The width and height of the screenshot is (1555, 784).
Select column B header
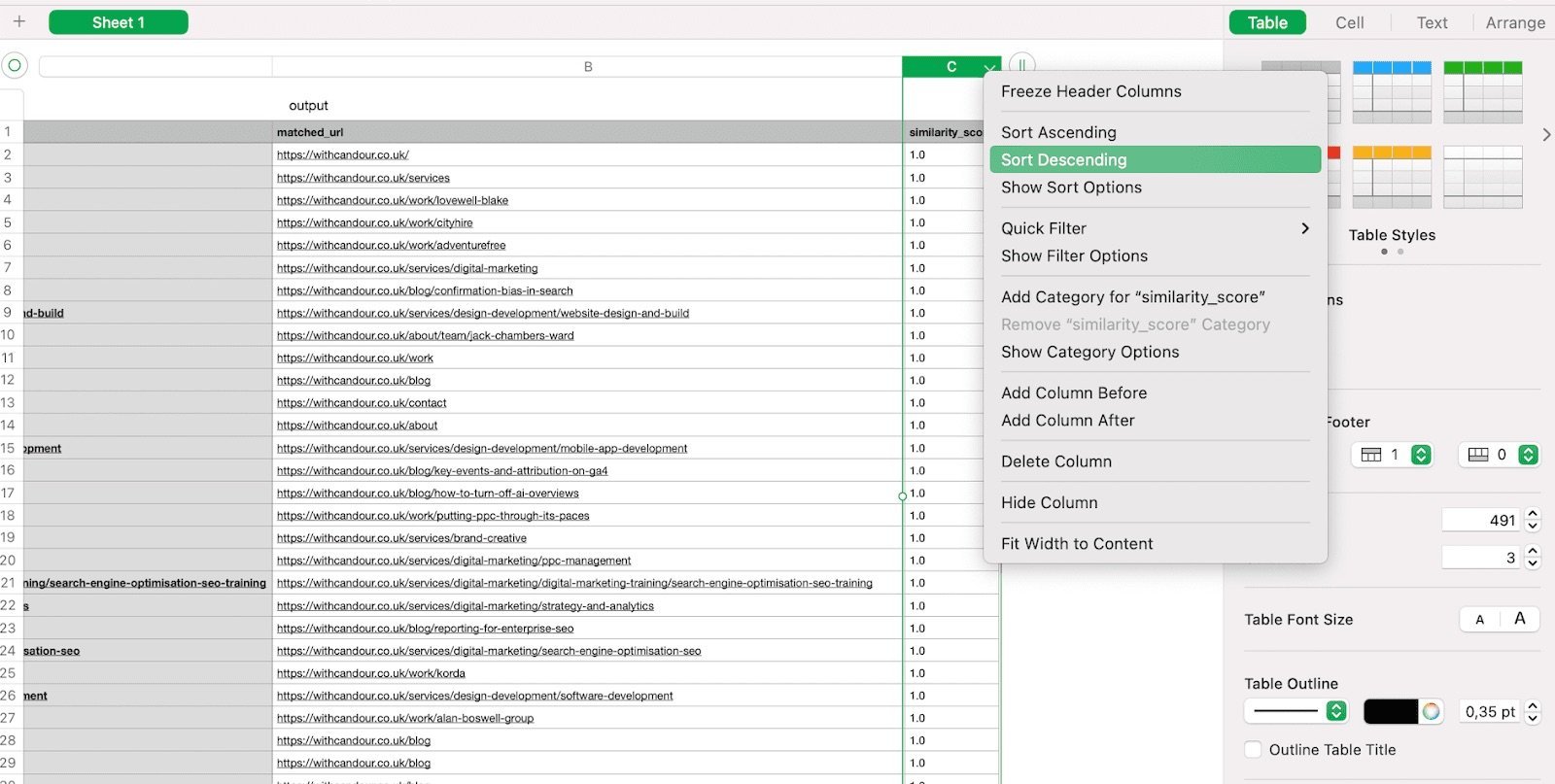(x=587, y=66)
